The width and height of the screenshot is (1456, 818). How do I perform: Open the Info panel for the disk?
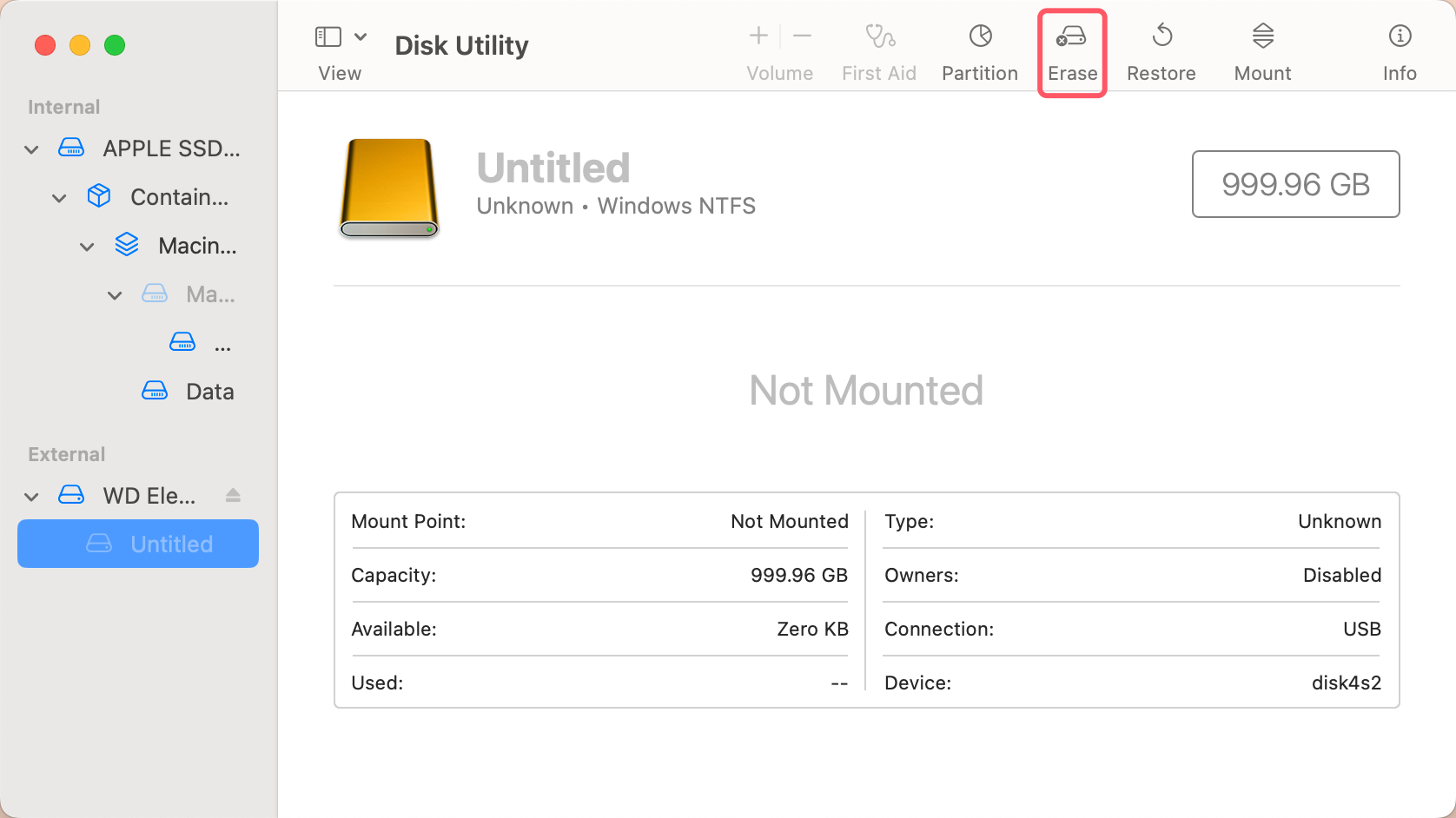1400,50
